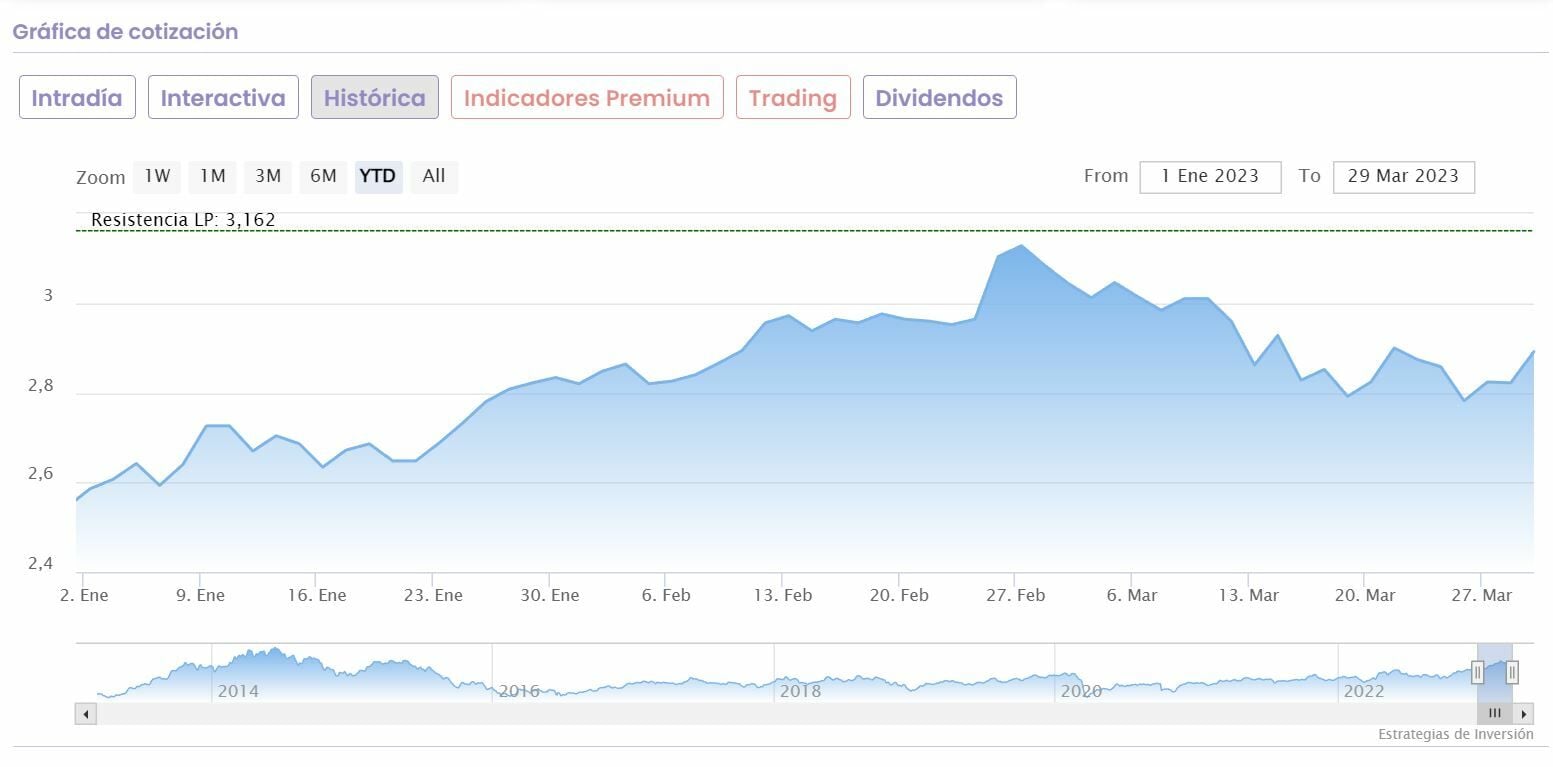1553x767 pixels.
Task: Click the scrollbar thumb grip
Action: 1494,714
